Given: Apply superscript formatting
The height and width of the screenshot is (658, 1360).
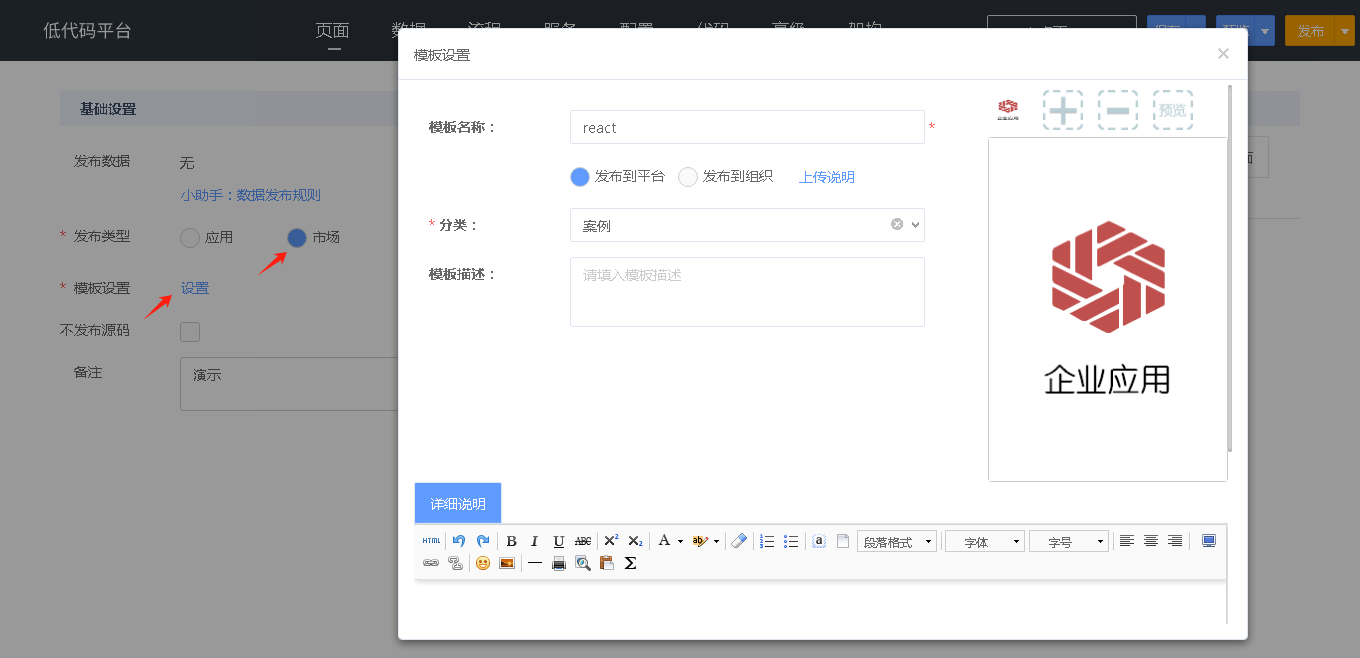Looking at the screenshot, I should tap(611, 541).
